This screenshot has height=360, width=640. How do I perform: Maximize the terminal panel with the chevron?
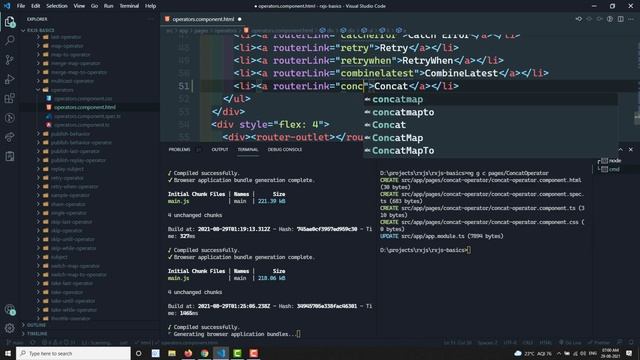tap(620, 150)
